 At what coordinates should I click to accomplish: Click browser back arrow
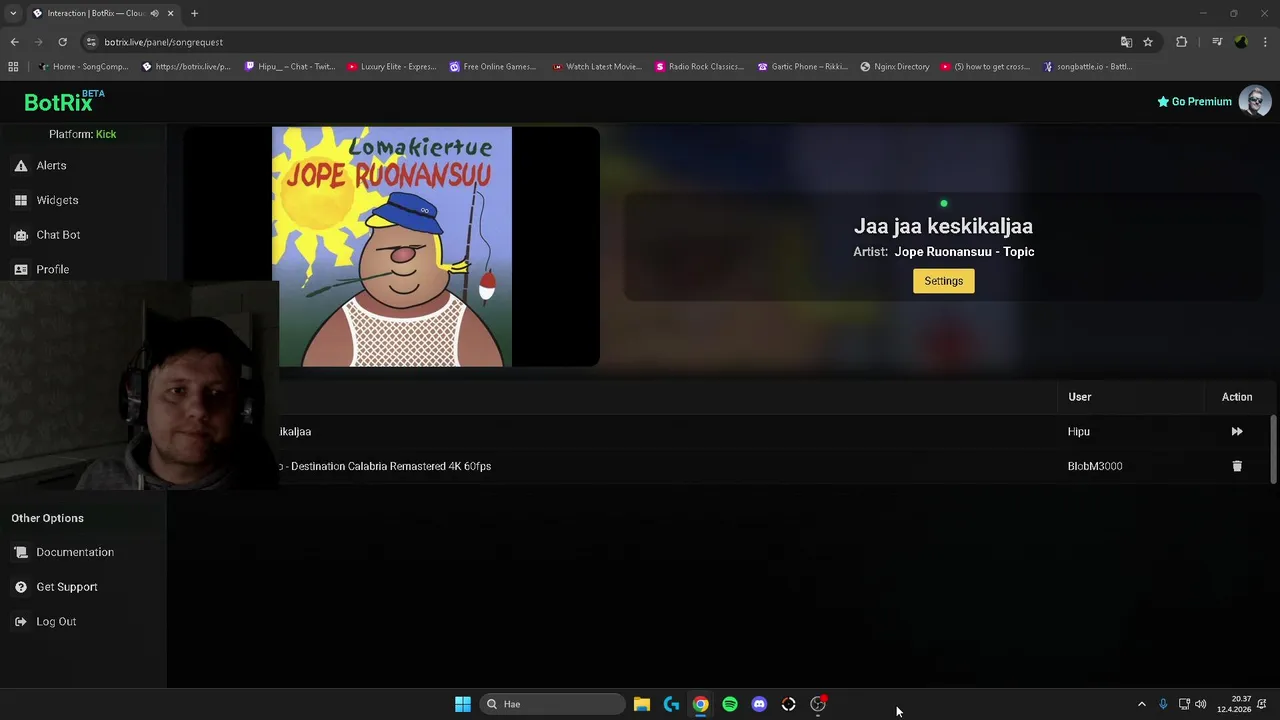pos(14,42)
